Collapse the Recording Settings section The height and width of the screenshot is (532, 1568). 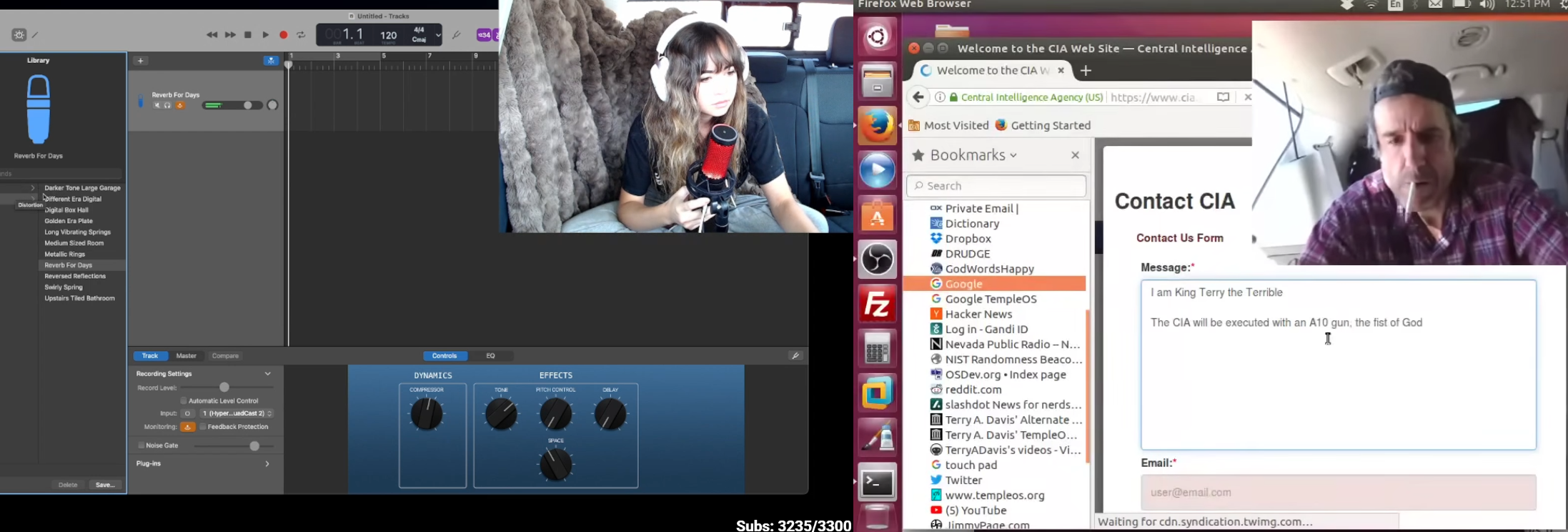pyautogui.click(x=268, y=374)
